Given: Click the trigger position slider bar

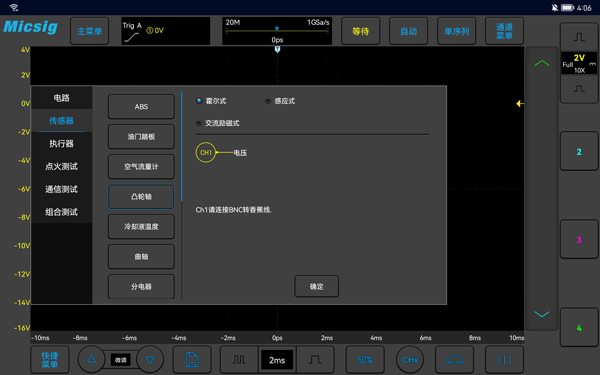Looking at the screenshot, I should point(277,31).
